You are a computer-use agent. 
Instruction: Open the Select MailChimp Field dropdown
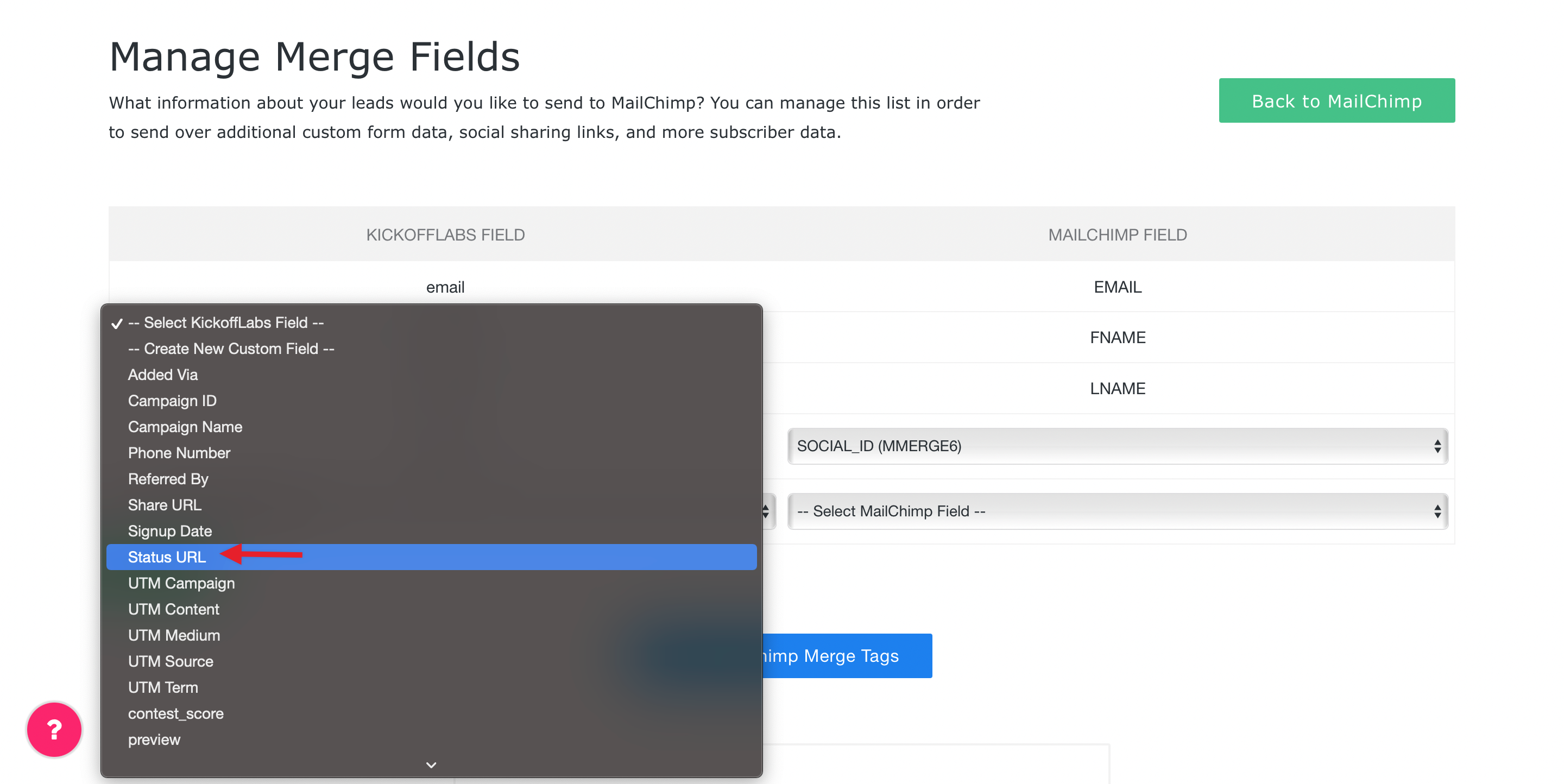pos(1117,511)
